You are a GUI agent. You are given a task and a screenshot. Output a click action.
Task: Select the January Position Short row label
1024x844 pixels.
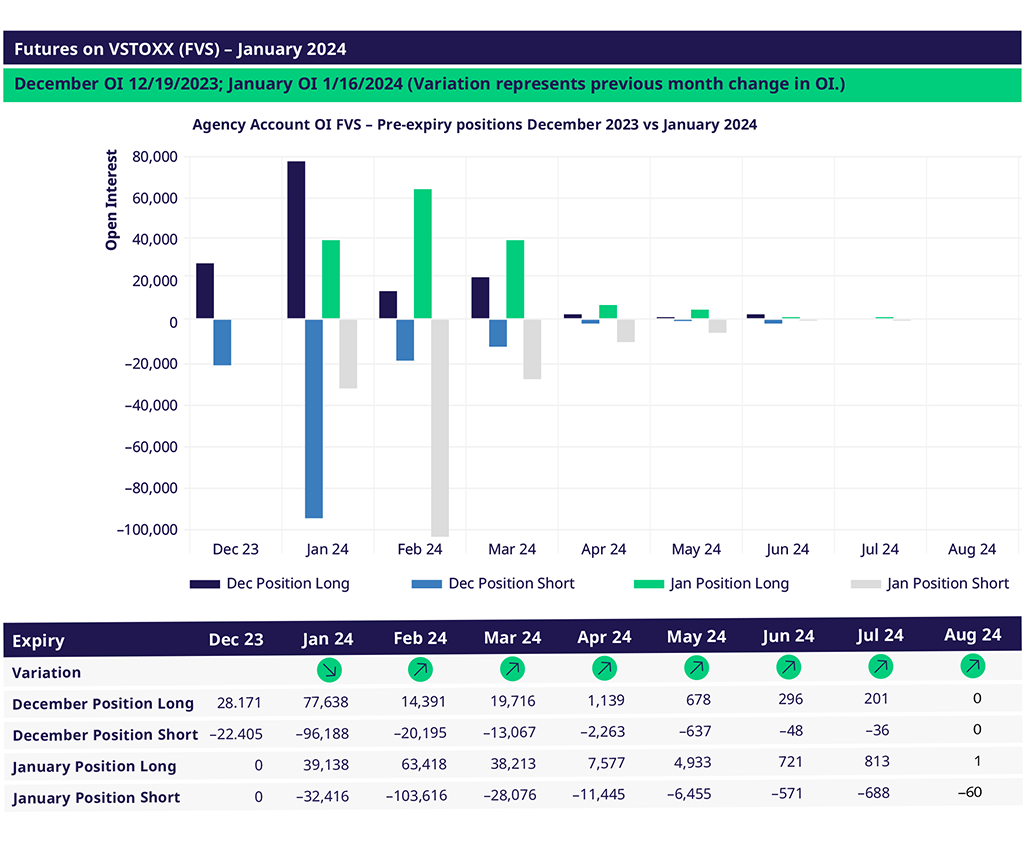click(x=96, y=798)
